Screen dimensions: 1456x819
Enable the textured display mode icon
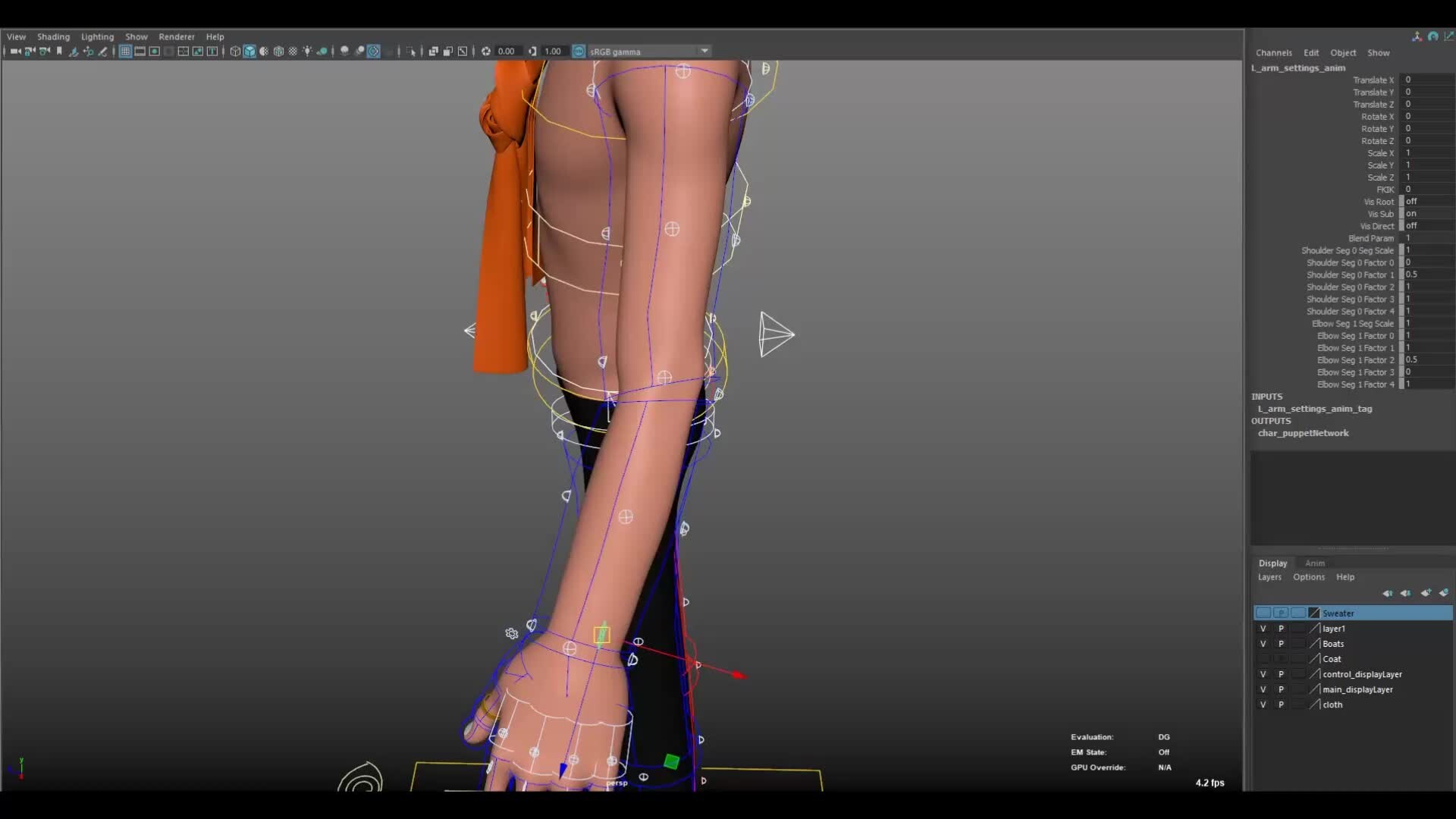pyautogui.click(x=278, y=51)
